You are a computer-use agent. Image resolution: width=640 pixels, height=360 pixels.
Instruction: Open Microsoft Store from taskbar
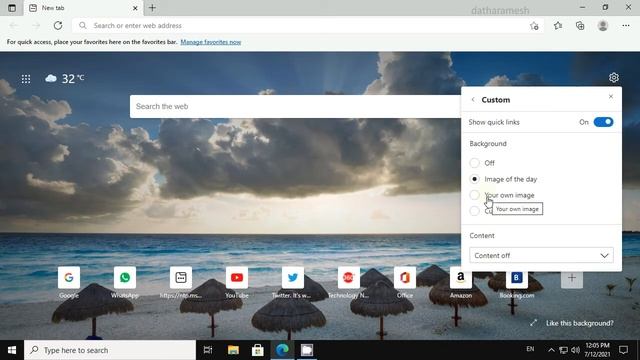[258, 350]
